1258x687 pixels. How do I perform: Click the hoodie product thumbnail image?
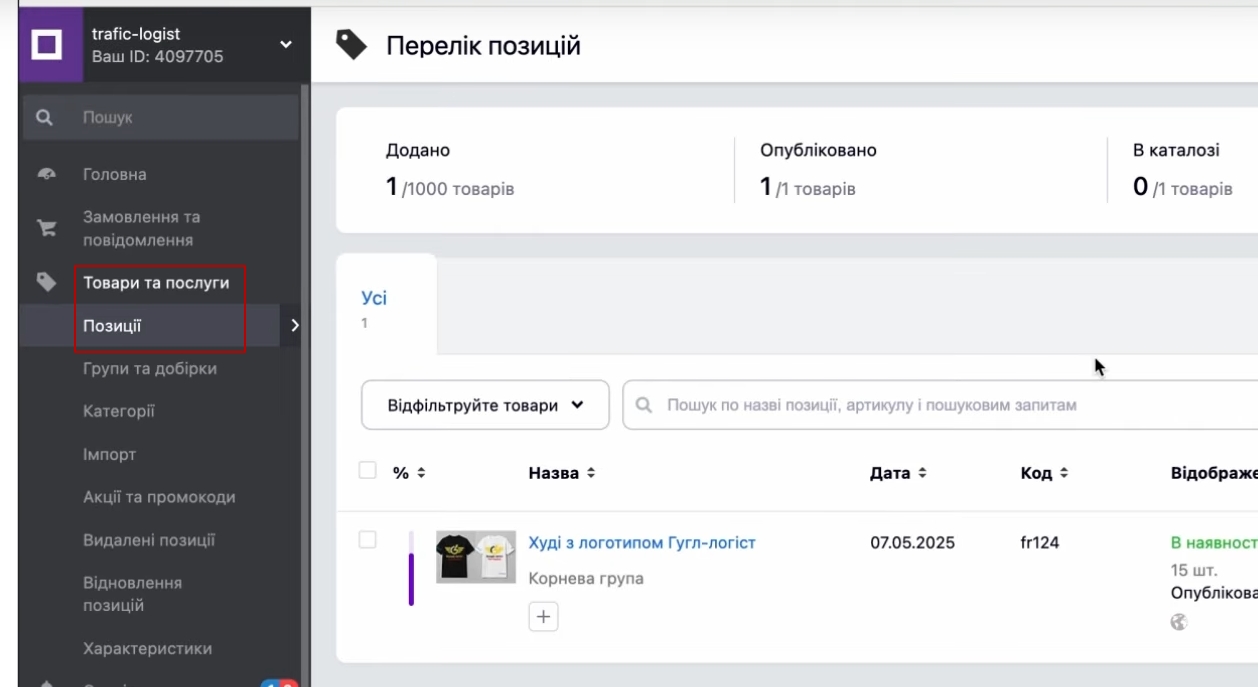(x=476, y=557)
